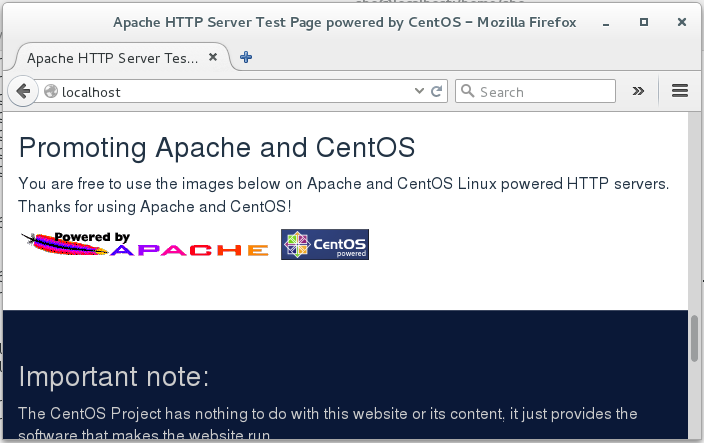Minimize the Firefox window
Screen dimensions: 704x443
point(606,22)
